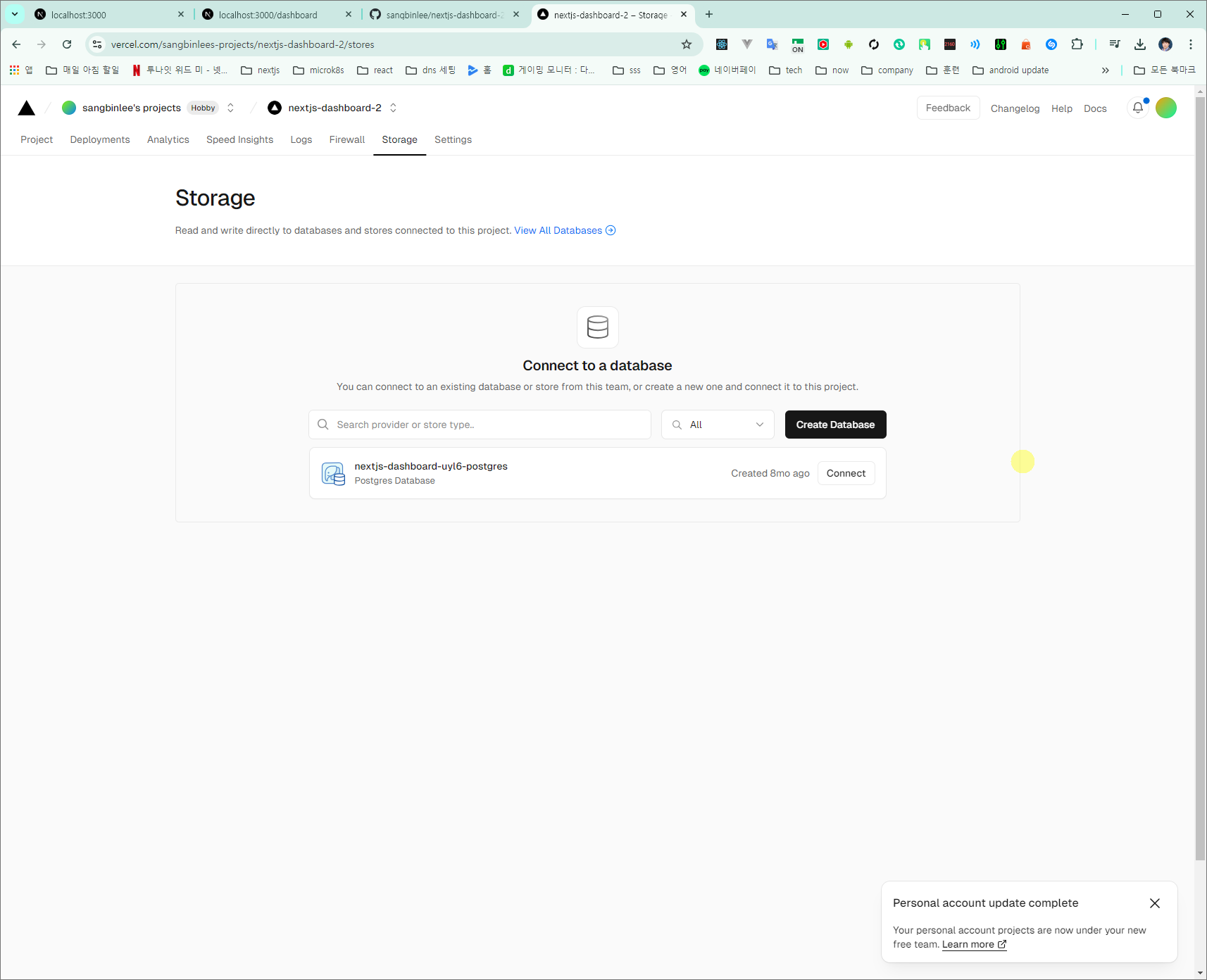The height and width of the screenshot is (980, 1207).
Task: Select the Storage tab
Action: point(400,139)
